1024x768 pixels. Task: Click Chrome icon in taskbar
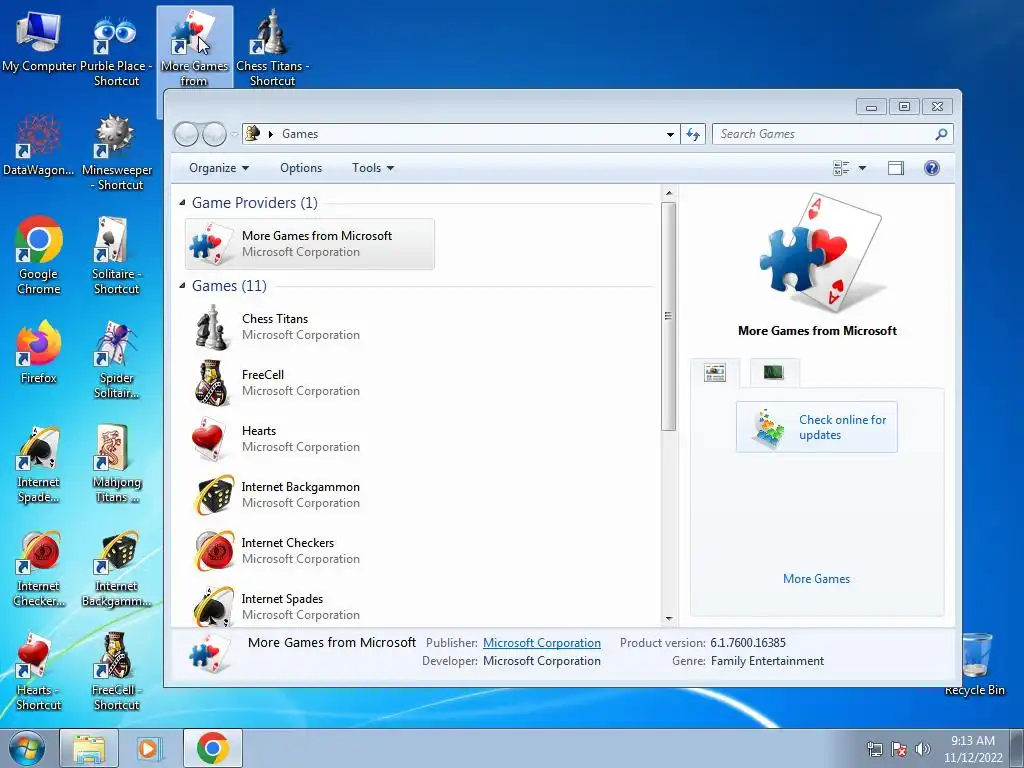(x=212, y=748)
